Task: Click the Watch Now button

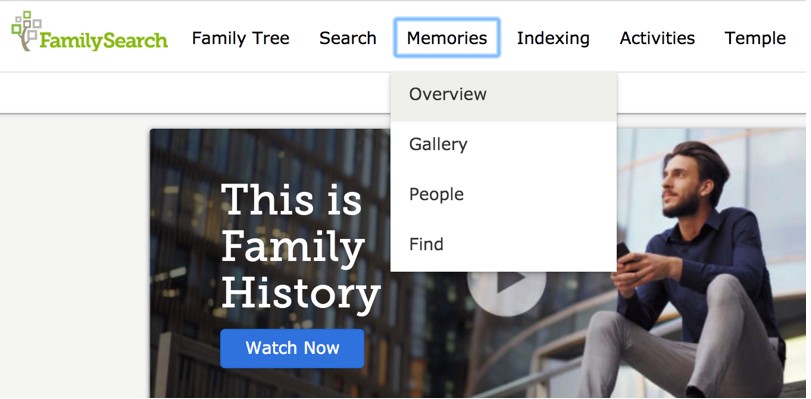Action: click(292, 348)
